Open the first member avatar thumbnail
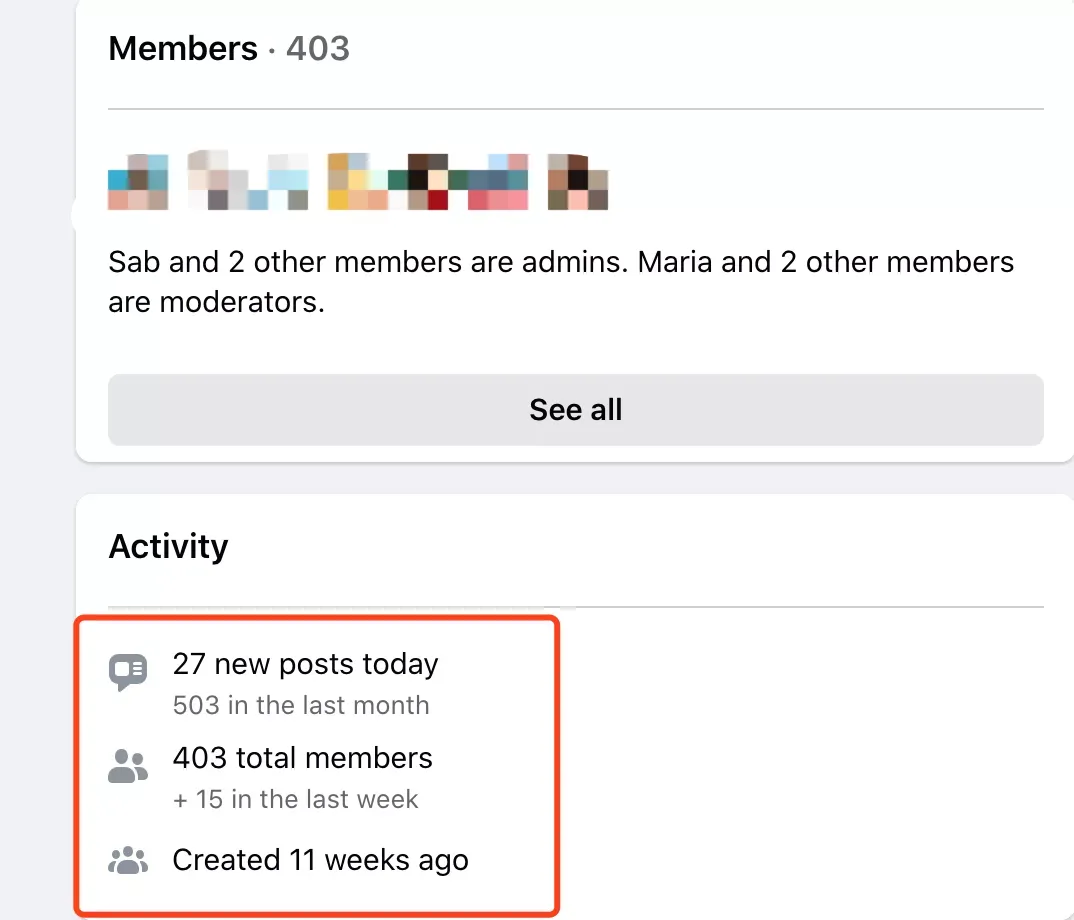Image resolution: width=1074 pixels, height=920 pixels. coord(138,182)
